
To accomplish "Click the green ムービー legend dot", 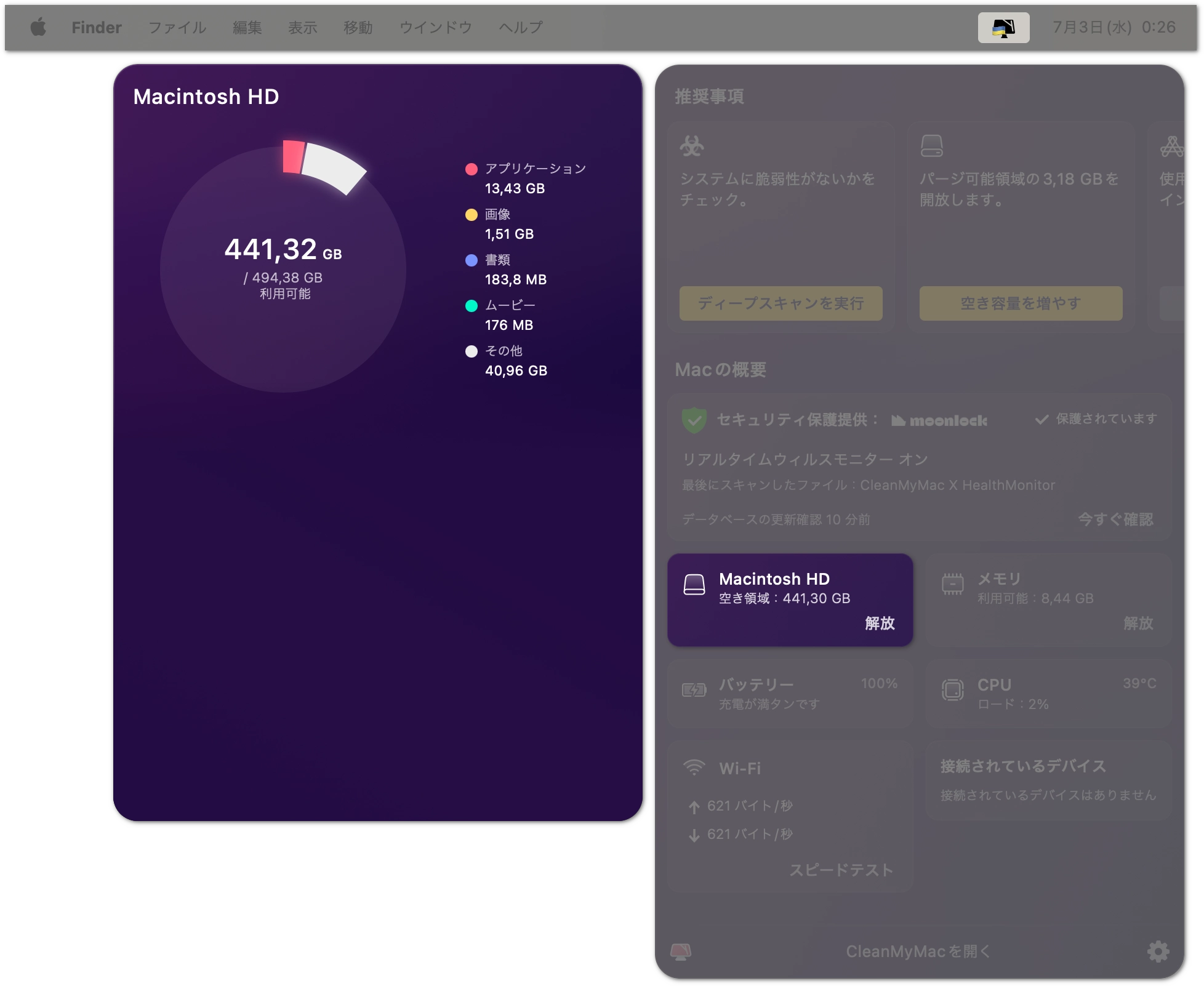I will point(472,306).
